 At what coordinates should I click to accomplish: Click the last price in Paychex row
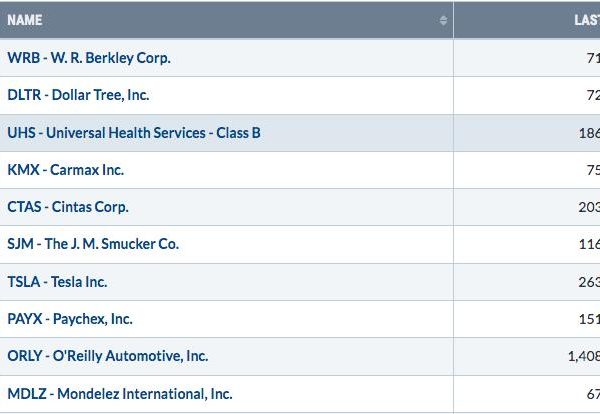click(x=589, y=319)
